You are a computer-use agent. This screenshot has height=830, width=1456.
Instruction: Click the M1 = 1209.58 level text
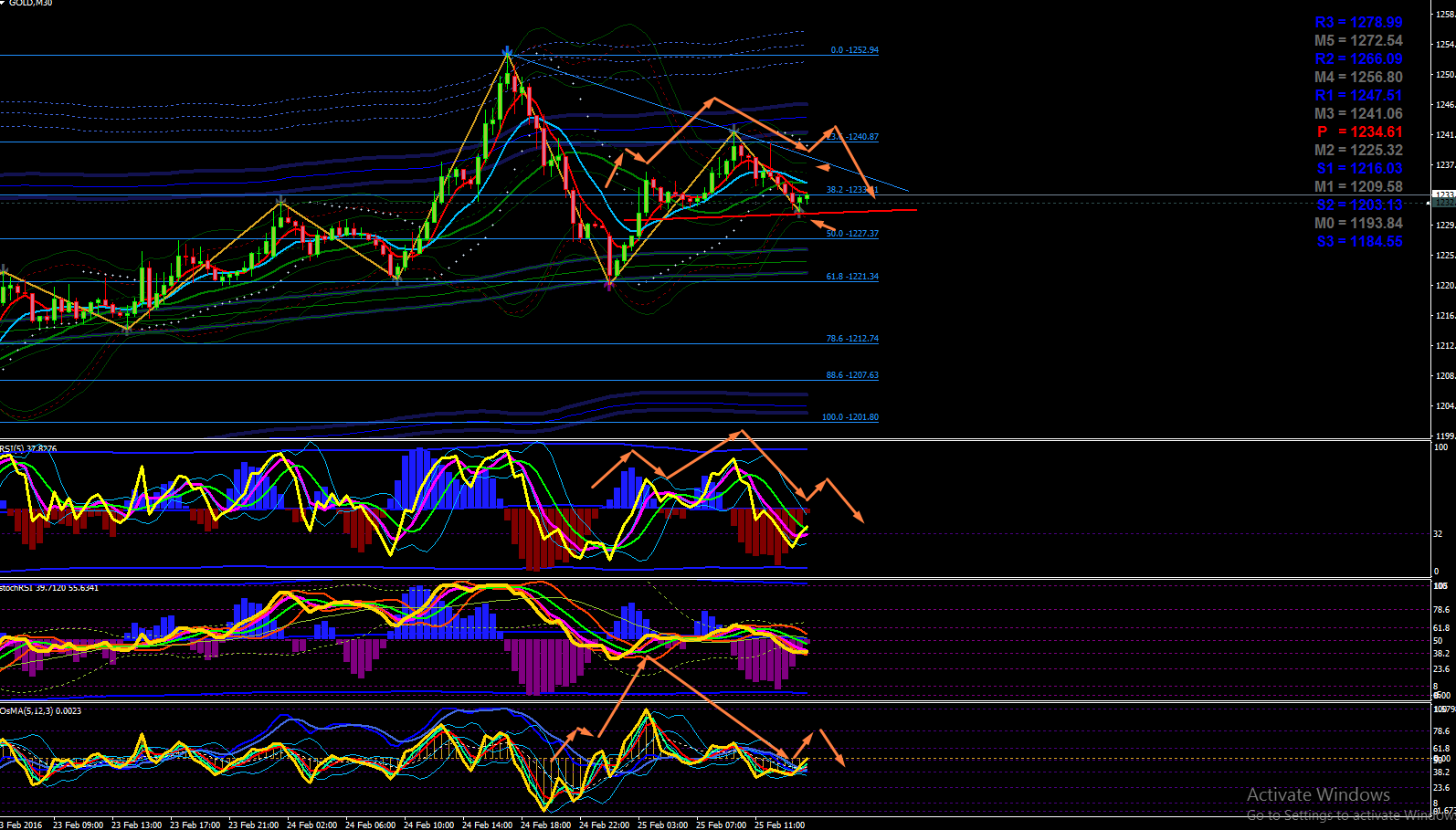point(1358,186)
